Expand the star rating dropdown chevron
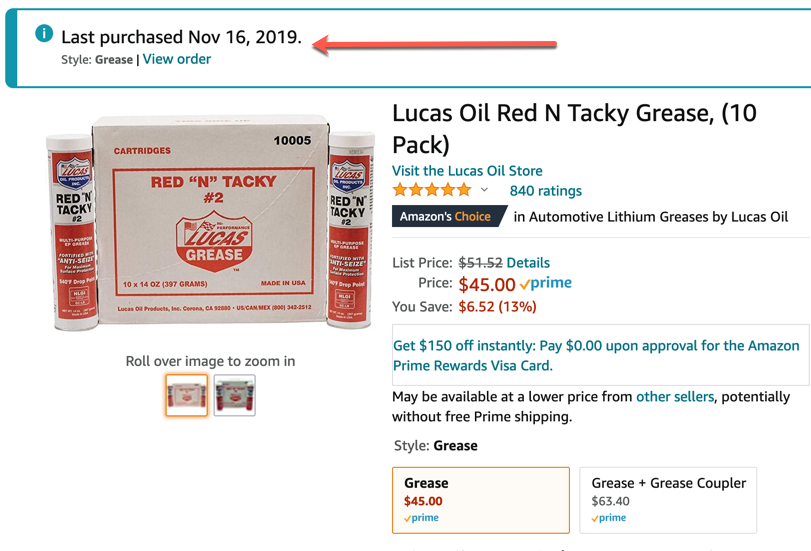The width and height of the screenshot is (811, 551). [x=485, y=190]
